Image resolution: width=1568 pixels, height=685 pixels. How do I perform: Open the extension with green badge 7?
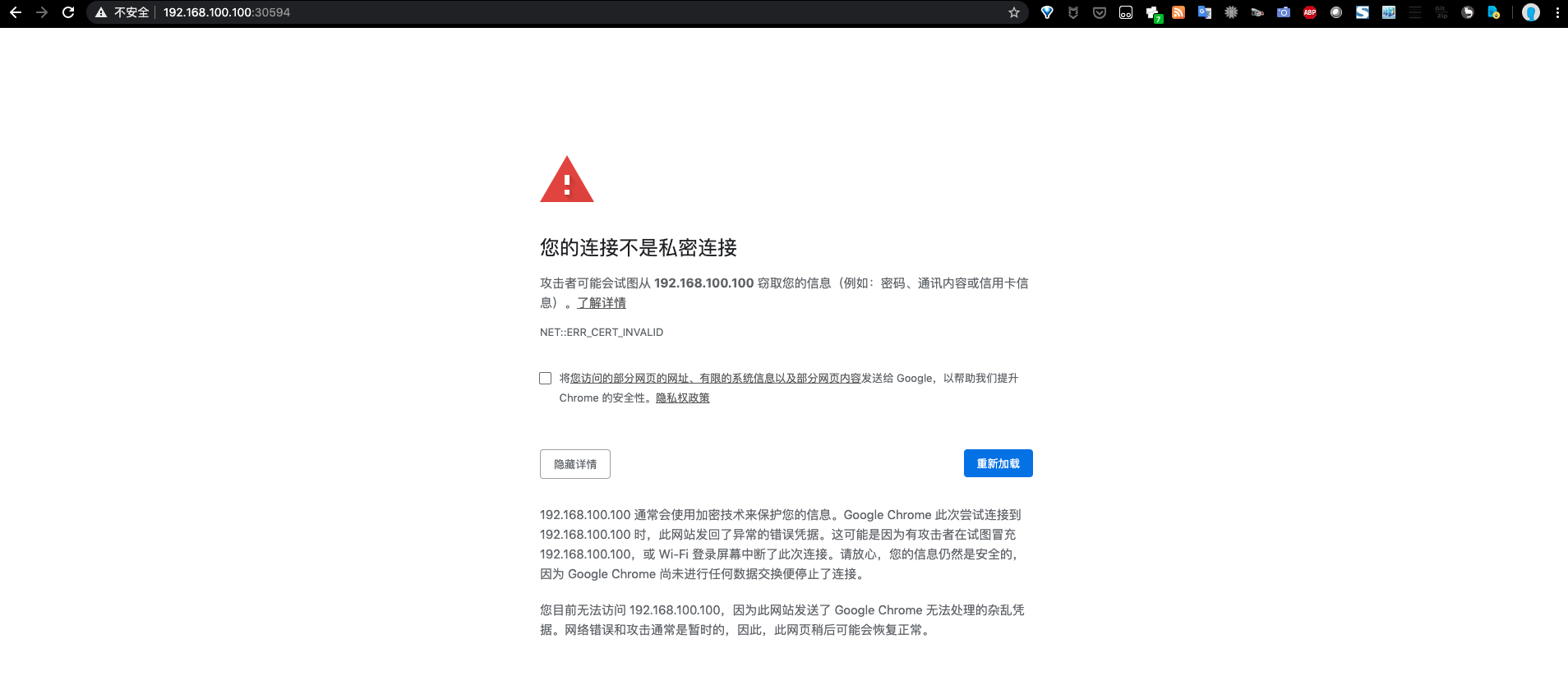click(x=1153, y=14)
